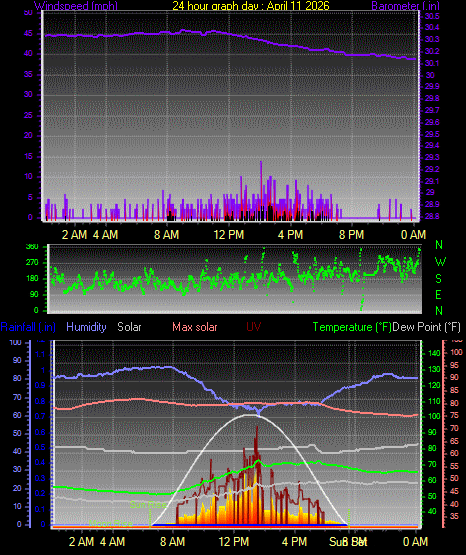Click '90' on the humidity axis
This screenshot has height=555, width=466.
[x=17, y=360]
